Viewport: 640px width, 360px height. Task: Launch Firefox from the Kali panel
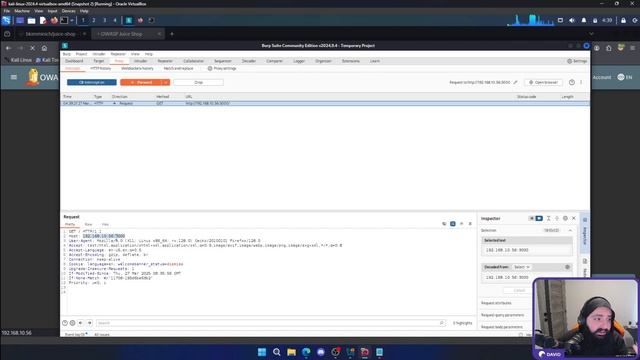(54, 20)
